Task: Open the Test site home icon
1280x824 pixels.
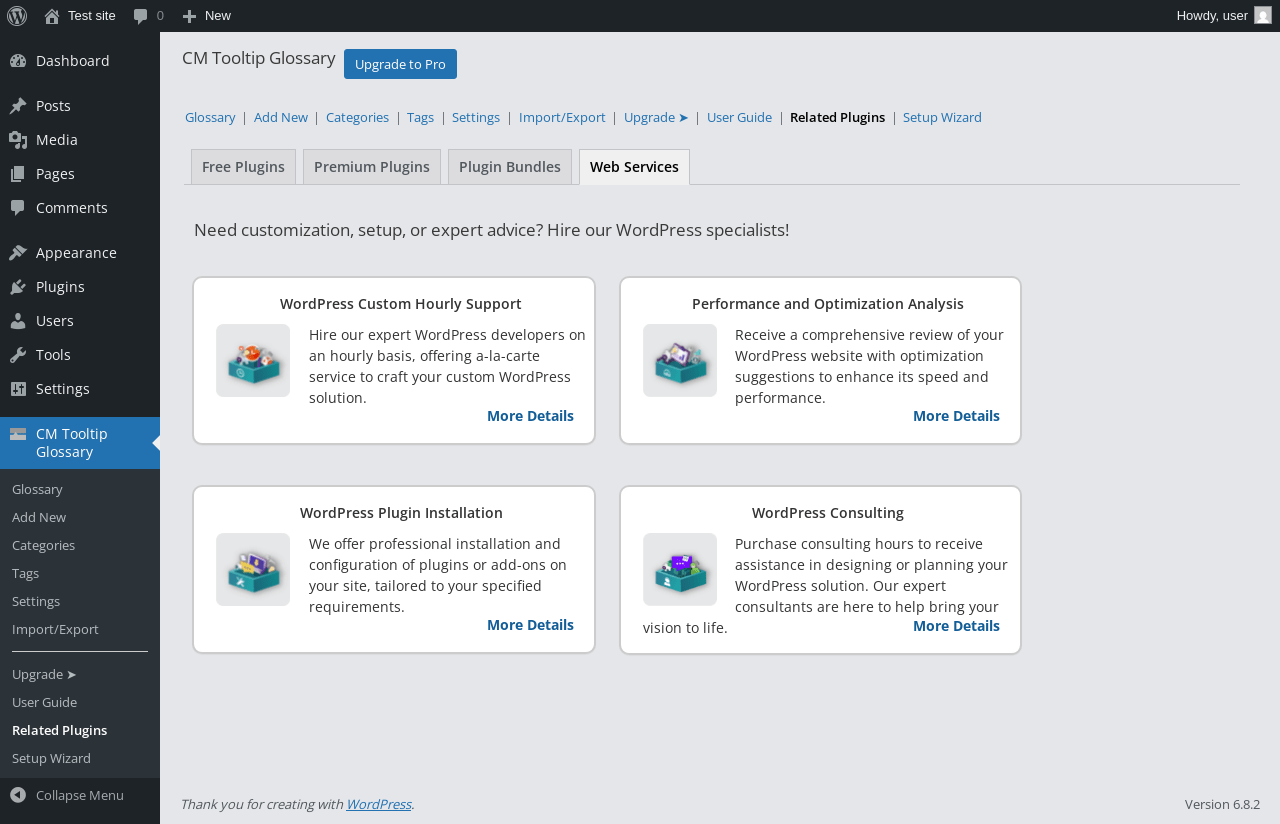Action: [52, 16]
